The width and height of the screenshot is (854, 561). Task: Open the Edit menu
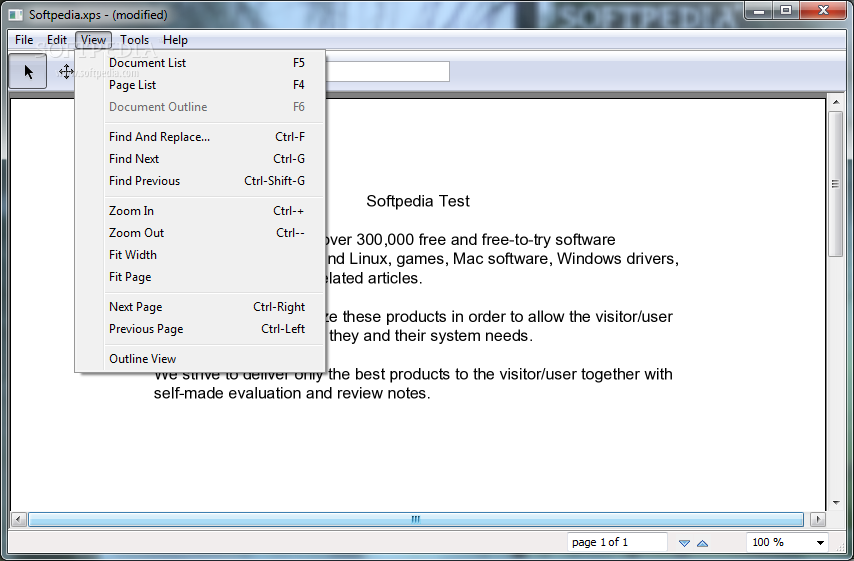57,40
